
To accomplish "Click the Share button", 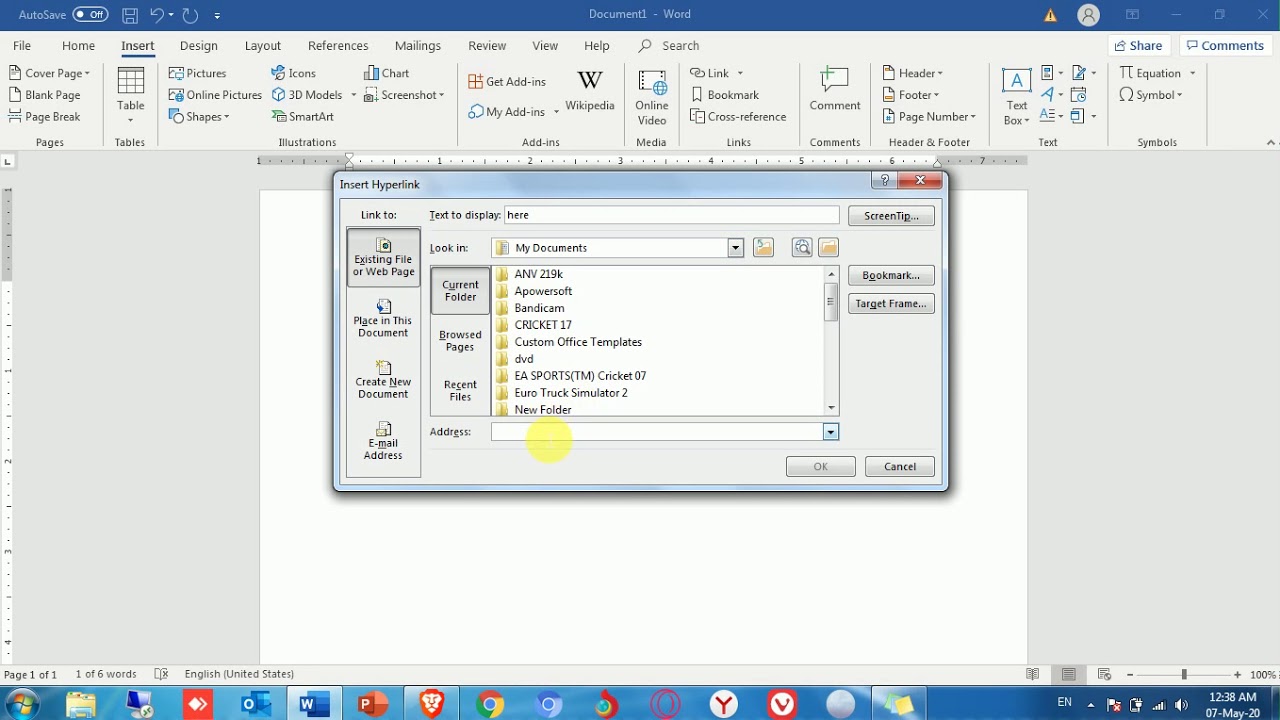I will [x=1138, y=46].
